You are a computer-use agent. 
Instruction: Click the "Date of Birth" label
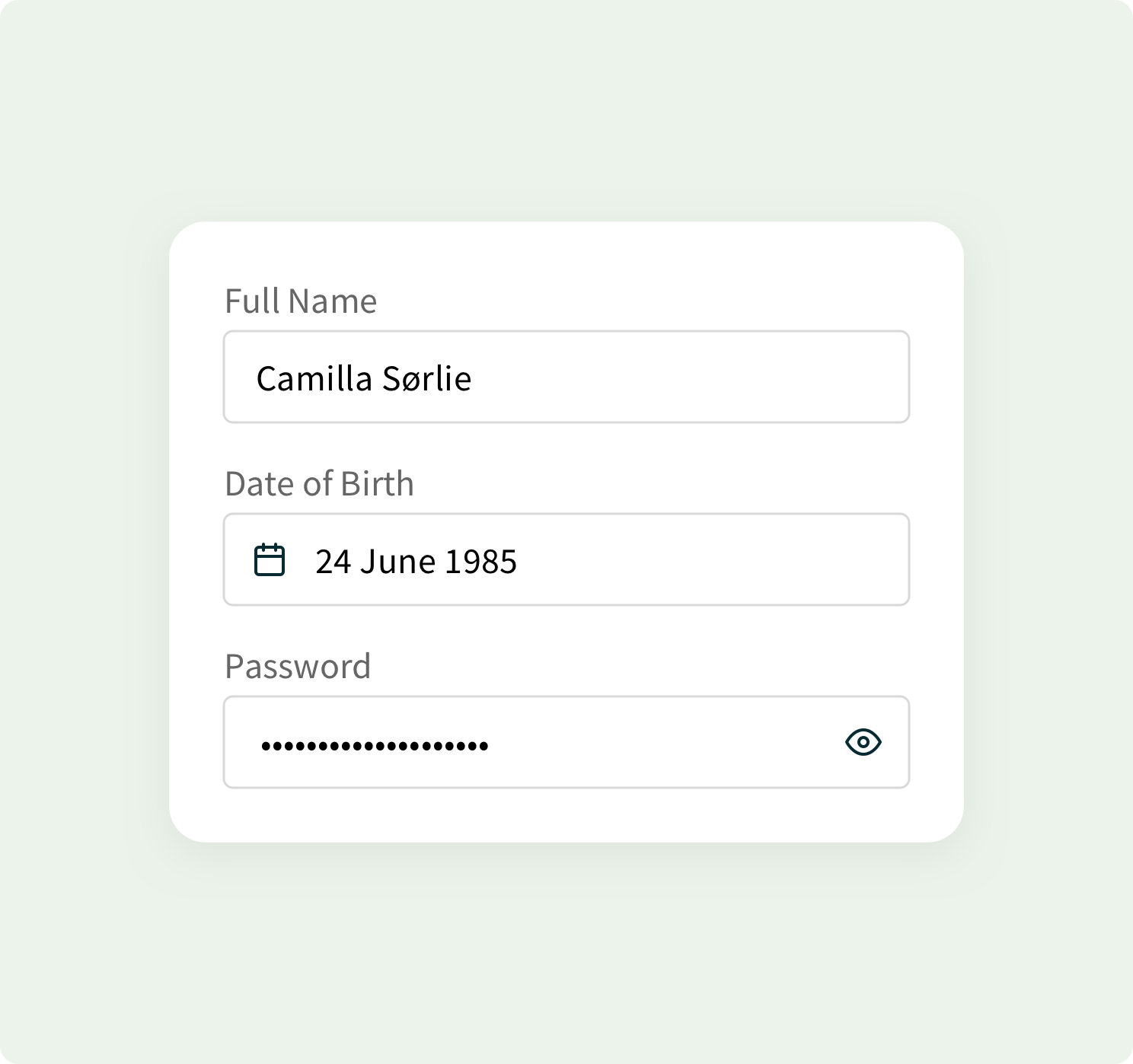tap(319, 484)
